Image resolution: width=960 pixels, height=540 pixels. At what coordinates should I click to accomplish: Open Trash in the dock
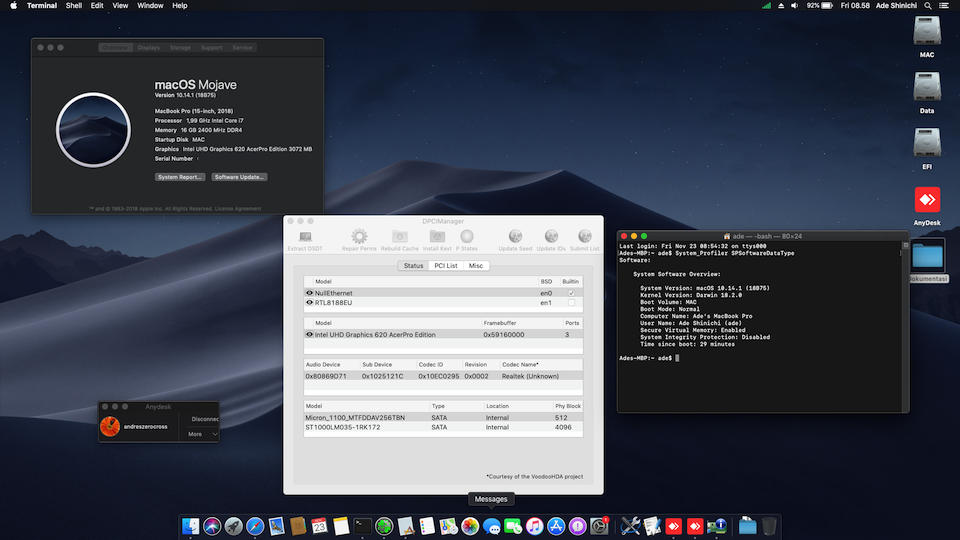click(770, 526)
